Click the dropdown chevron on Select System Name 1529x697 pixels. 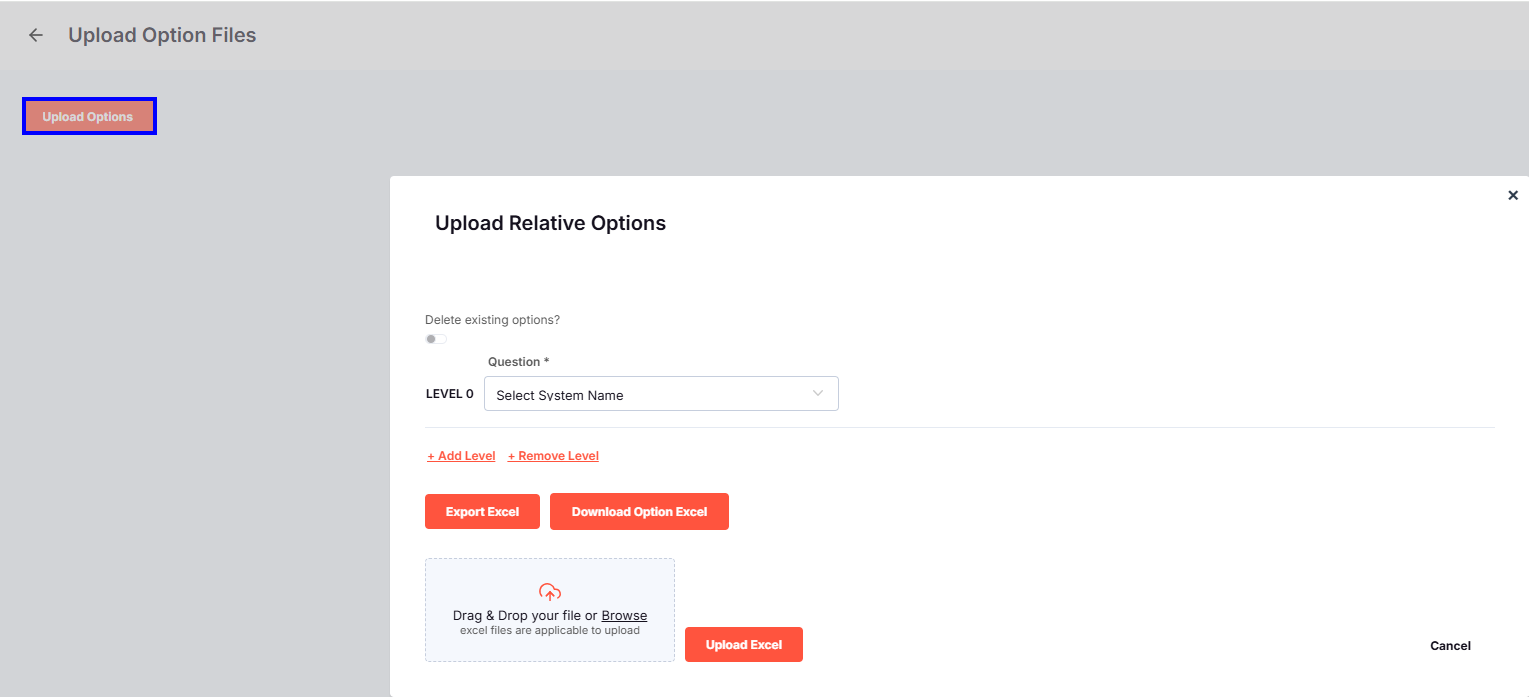click(817, 393)
